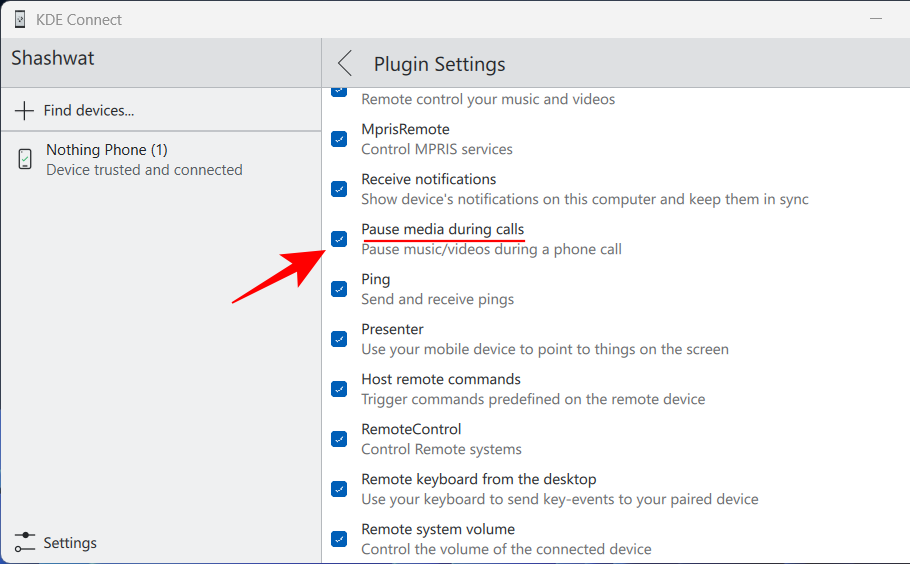Toggle Remote keyboard from the desktop checkbox
The width and height of the screenshot is (910, 564).
click(x=339, y=489)
